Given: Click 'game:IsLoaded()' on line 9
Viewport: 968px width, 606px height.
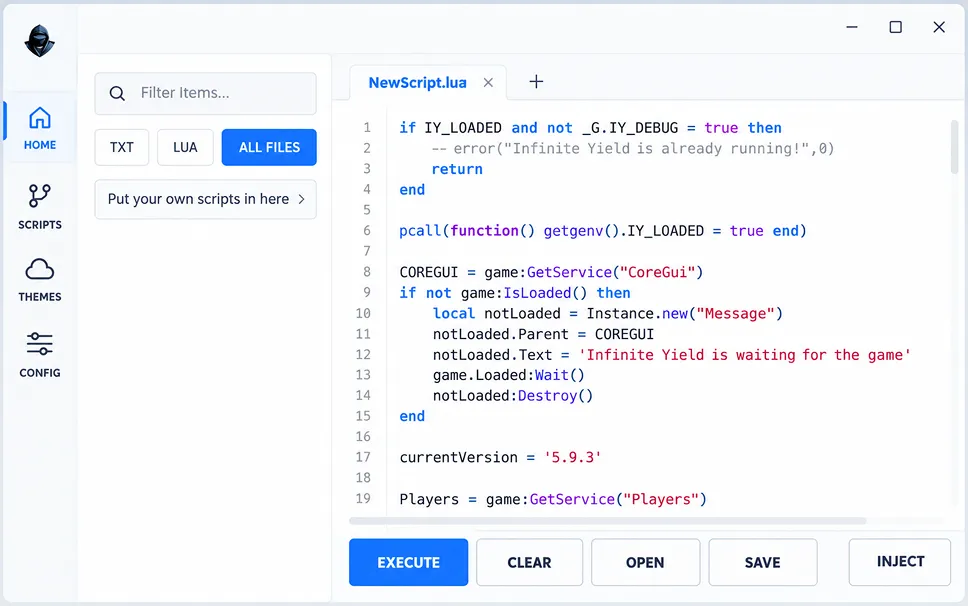Looking at the screenshot, I should coord(524,293).
